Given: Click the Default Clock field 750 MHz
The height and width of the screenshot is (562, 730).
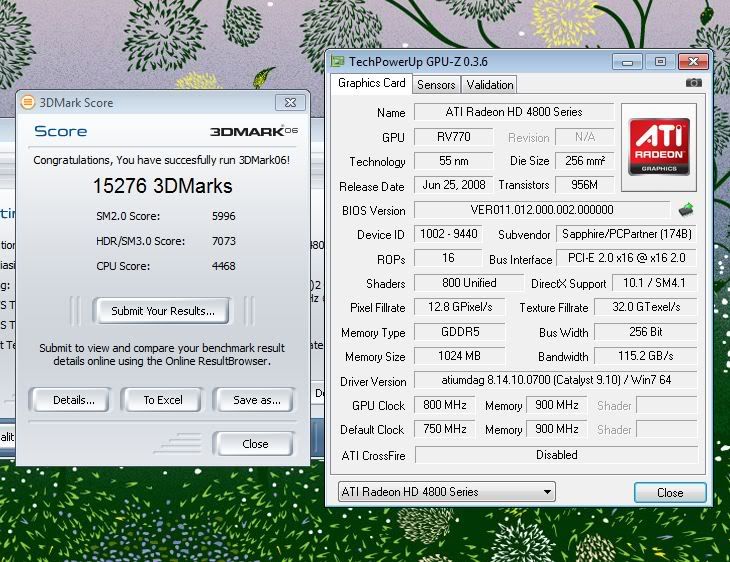Looking at the screenshot, I should [445, 429].
